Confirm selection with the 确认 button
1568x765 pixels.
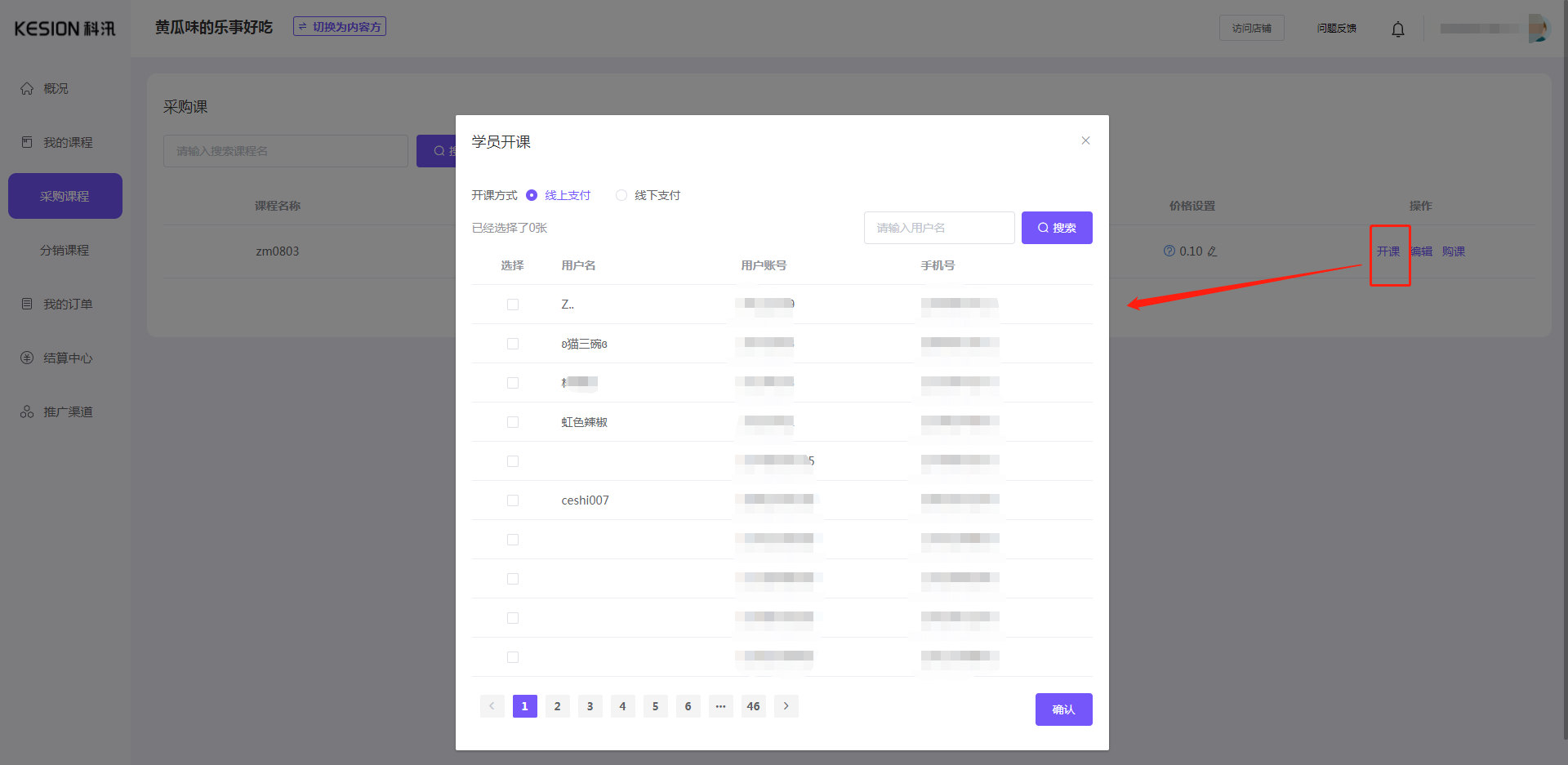1063,709
